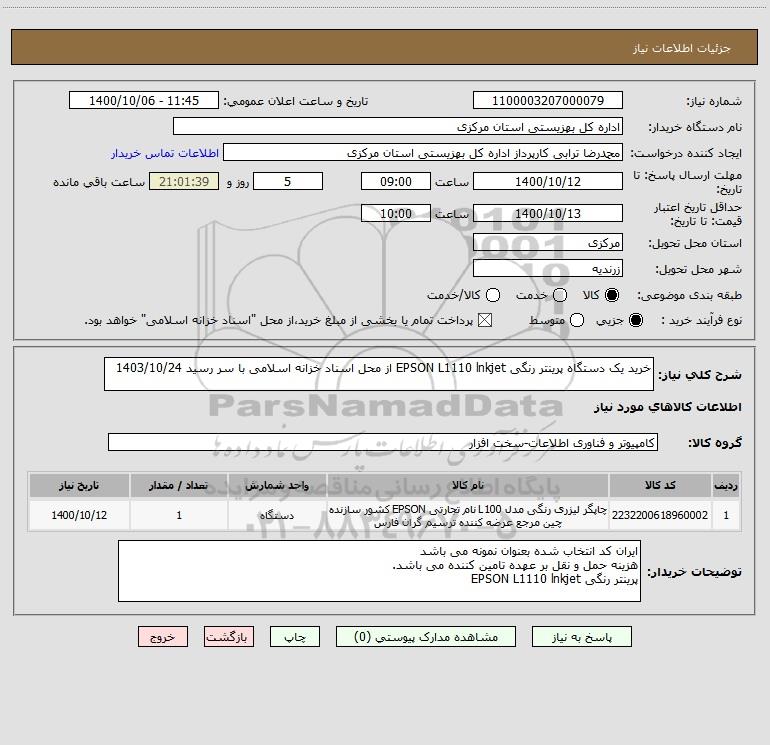This screenshot has width=770, height=745.
Task: Click the اطلاعات کالاهای مورد نیاز heading
Action: [668, 407]
